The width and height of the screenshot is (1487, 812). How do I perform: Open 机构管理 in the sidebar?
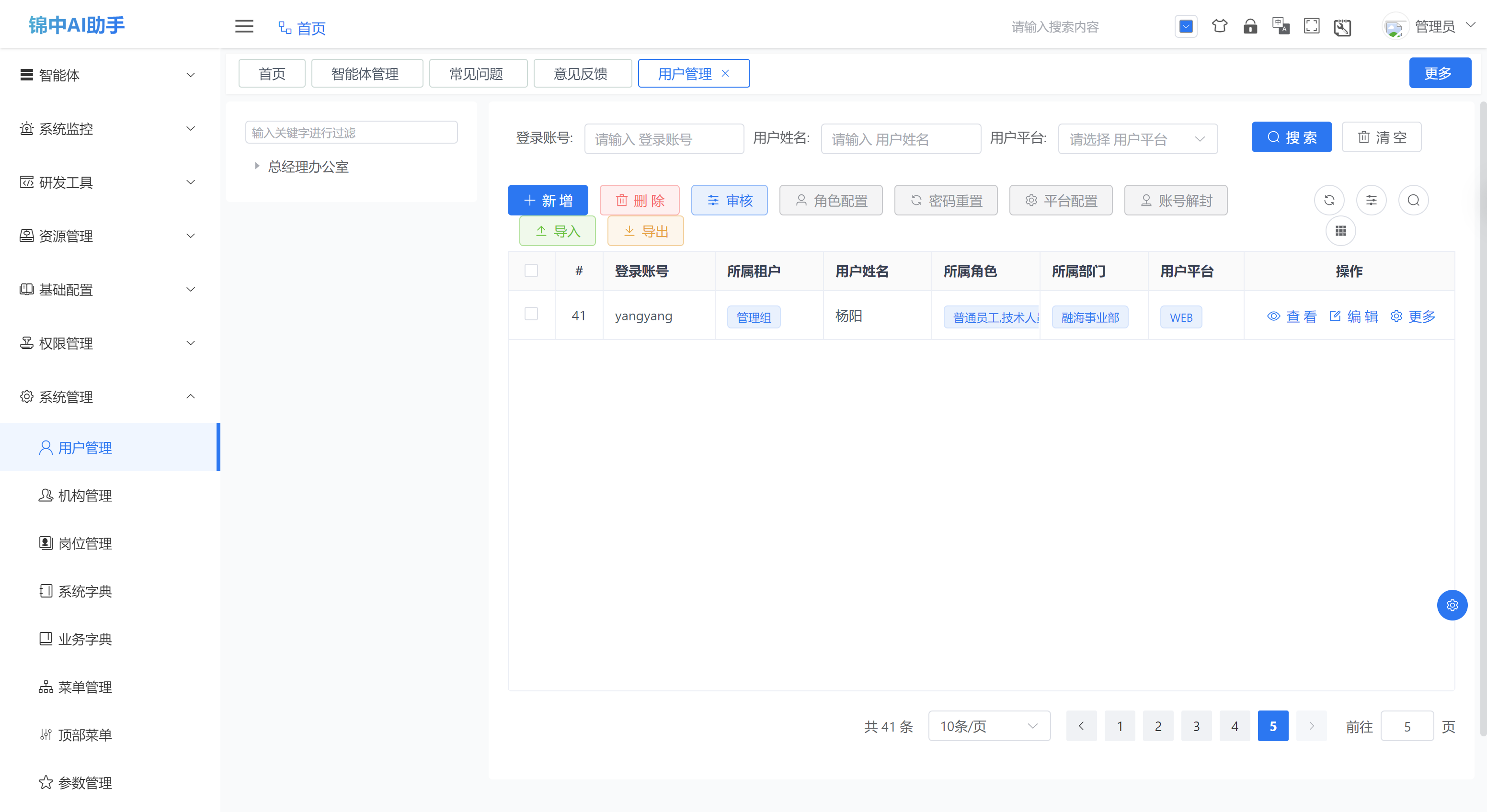coord(85,496)
